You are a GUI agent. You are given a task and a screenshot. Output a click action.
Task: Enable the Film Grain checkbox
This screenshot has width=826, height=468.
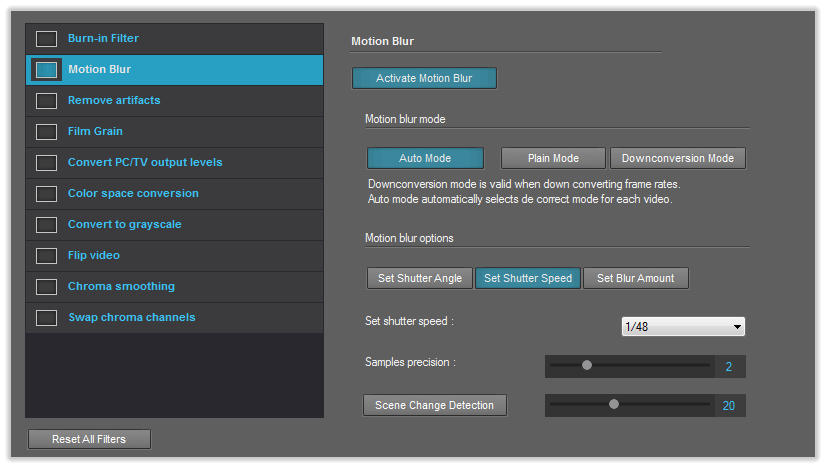pyautogui.click(x=46, y=132)
